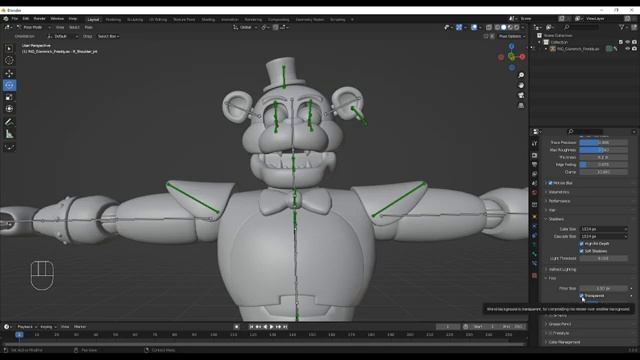Open the outliner filter funnel icon
This screenshot has height=360, width=640.
coord(622,27)
